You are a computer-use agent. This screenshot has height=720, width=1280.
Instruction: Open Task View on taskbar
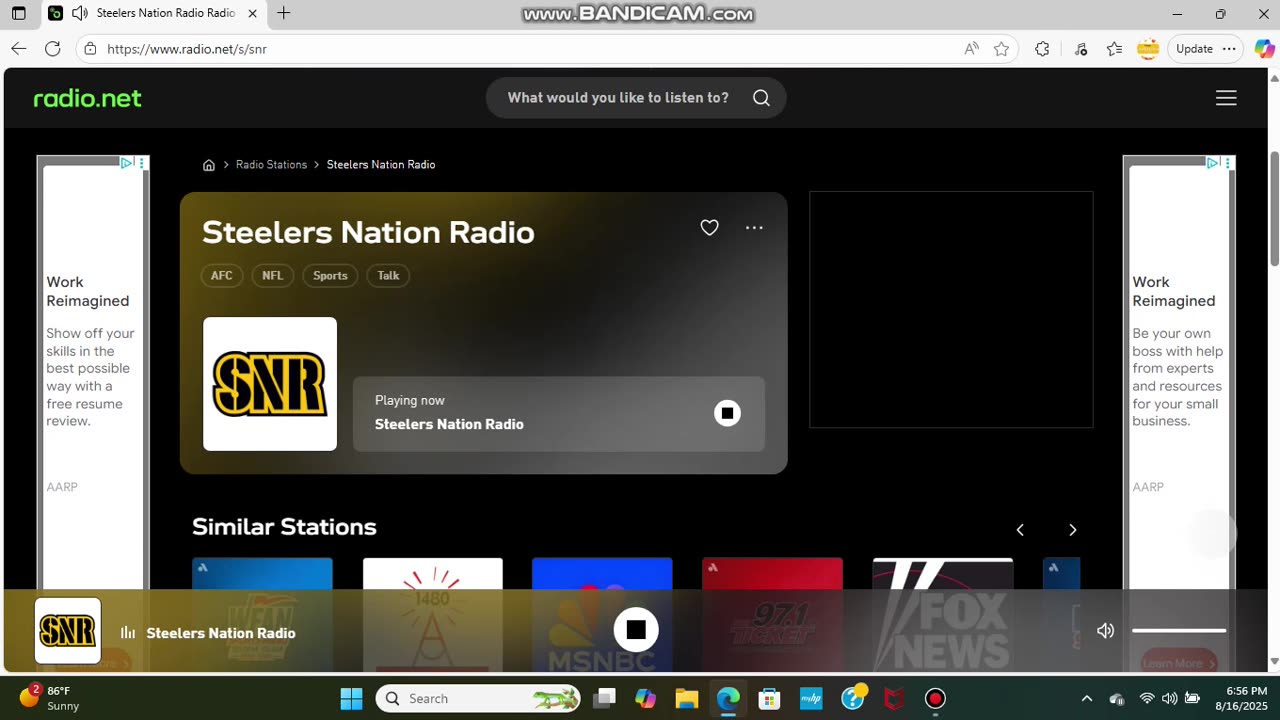(x=605, y=698)
